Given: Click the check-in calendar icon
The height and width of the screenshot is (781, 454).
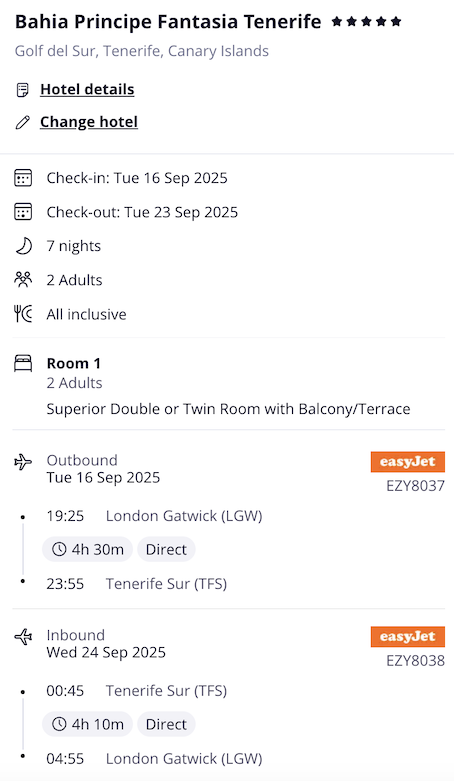Looking at the screenshot, I should [x=23, y=178].
